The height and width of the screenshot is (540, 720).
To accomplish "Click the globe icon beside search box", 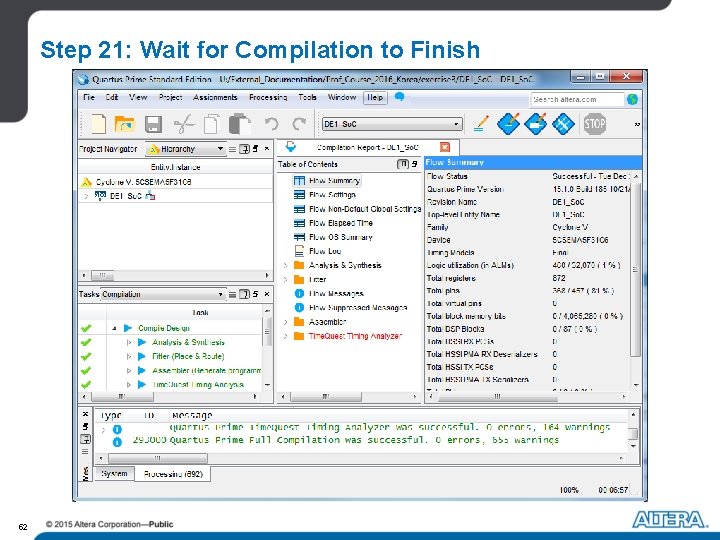I will point(632,99).
